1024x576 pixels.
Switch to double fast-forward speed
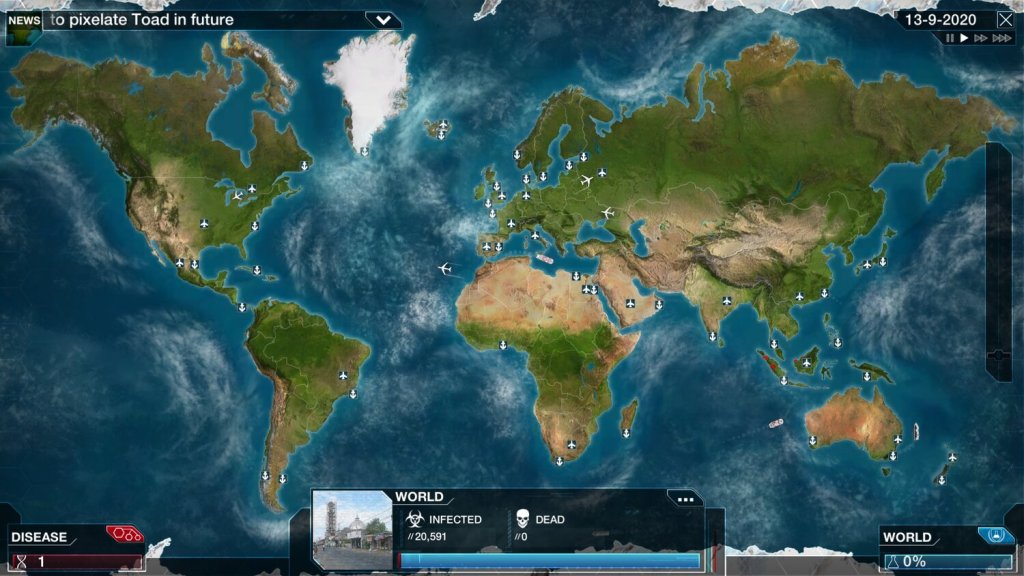981,38
